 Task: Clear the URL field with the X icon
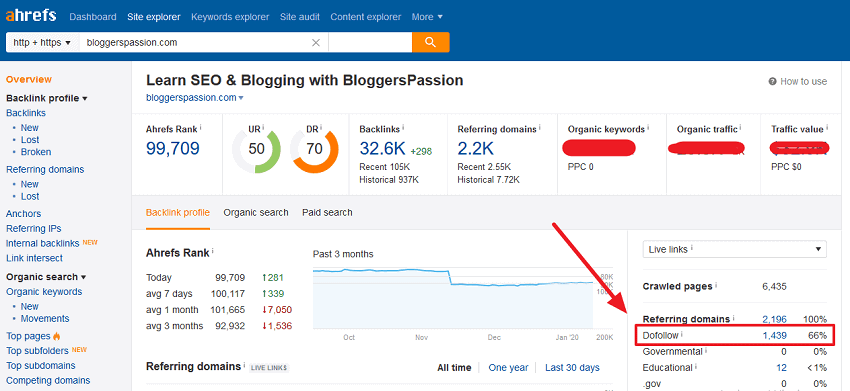point(315,42)
